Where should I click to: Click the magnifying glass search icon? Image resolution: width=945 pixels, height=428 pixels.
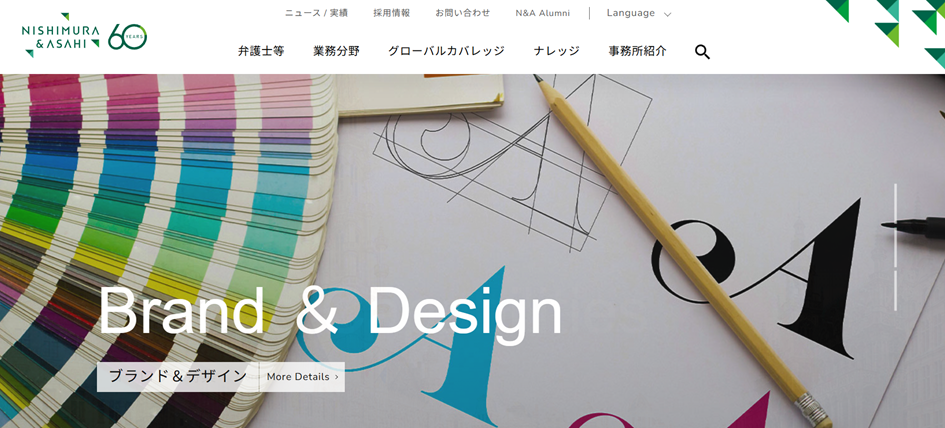coord(702,52)
